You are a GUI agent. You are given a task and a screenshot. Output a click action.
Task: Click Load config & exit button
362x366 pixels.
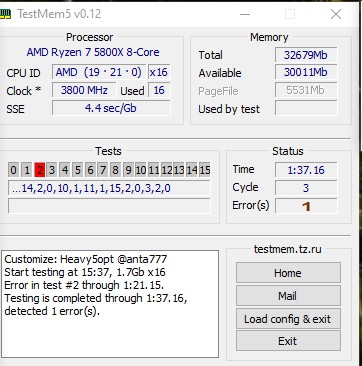[x=288, y=319]
